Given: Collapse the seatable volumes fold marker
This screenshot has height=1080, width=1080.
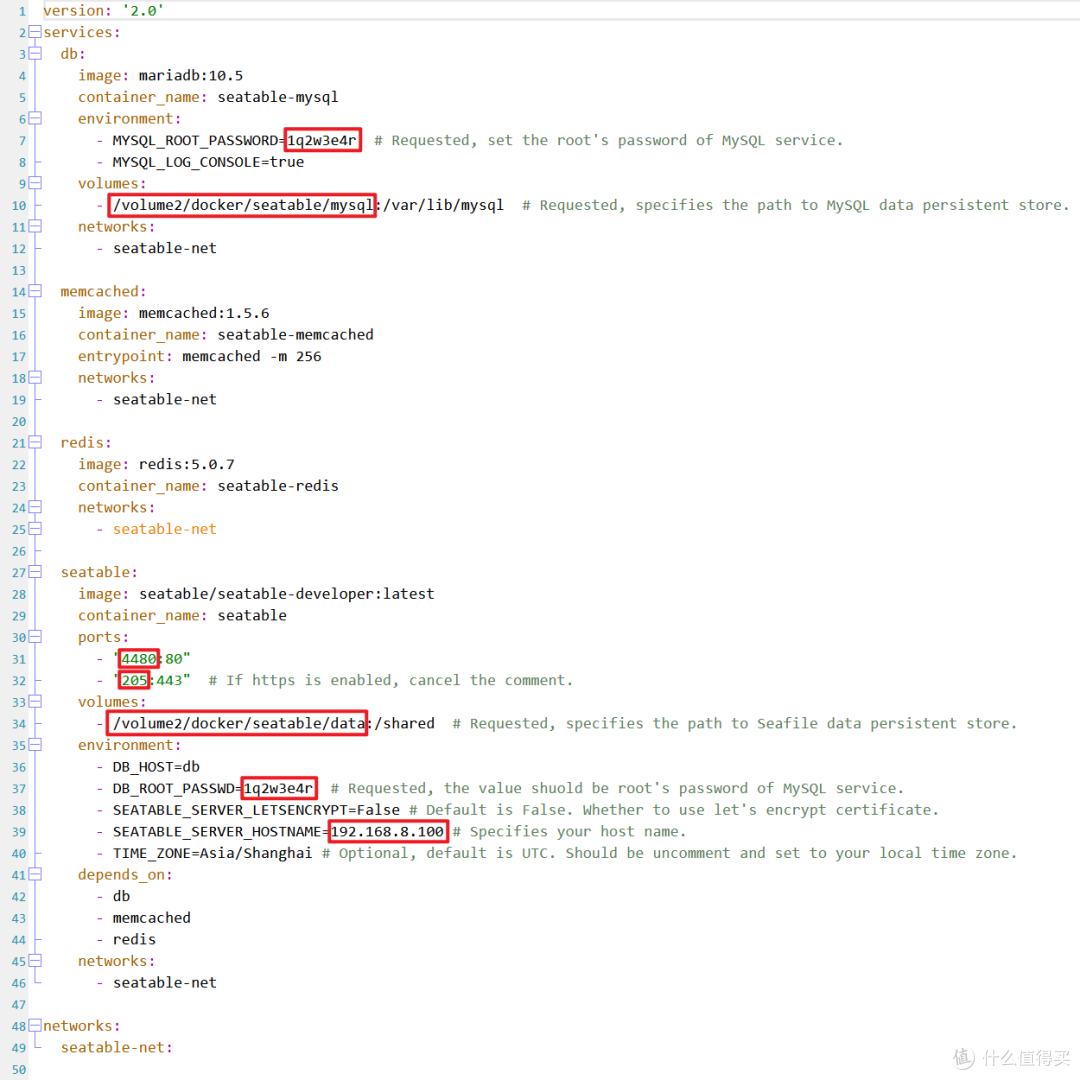Looking at the screenshot, I should tap(34, 701).
